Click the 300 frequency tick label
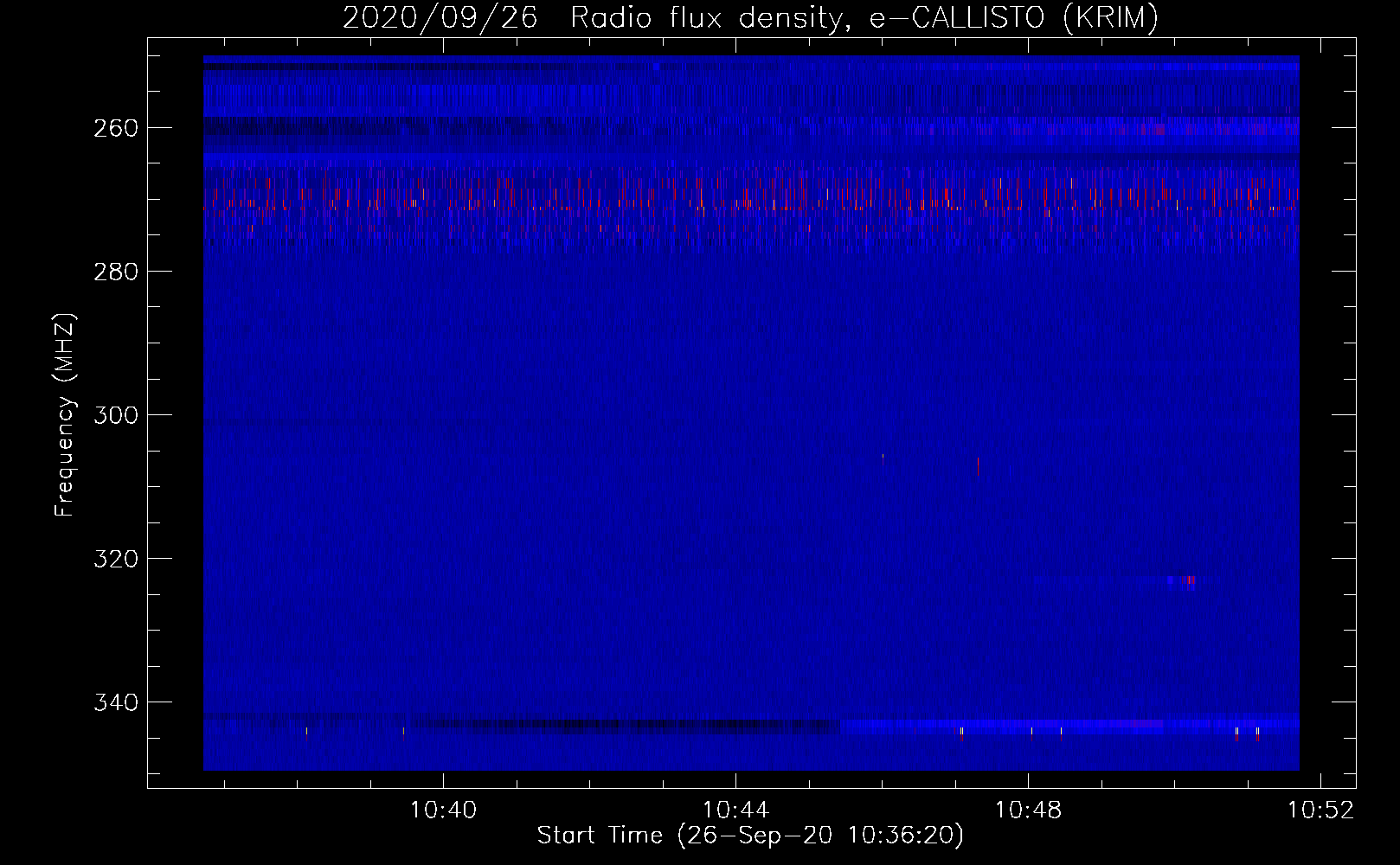The image size is (1400, 865). (116, 415)
